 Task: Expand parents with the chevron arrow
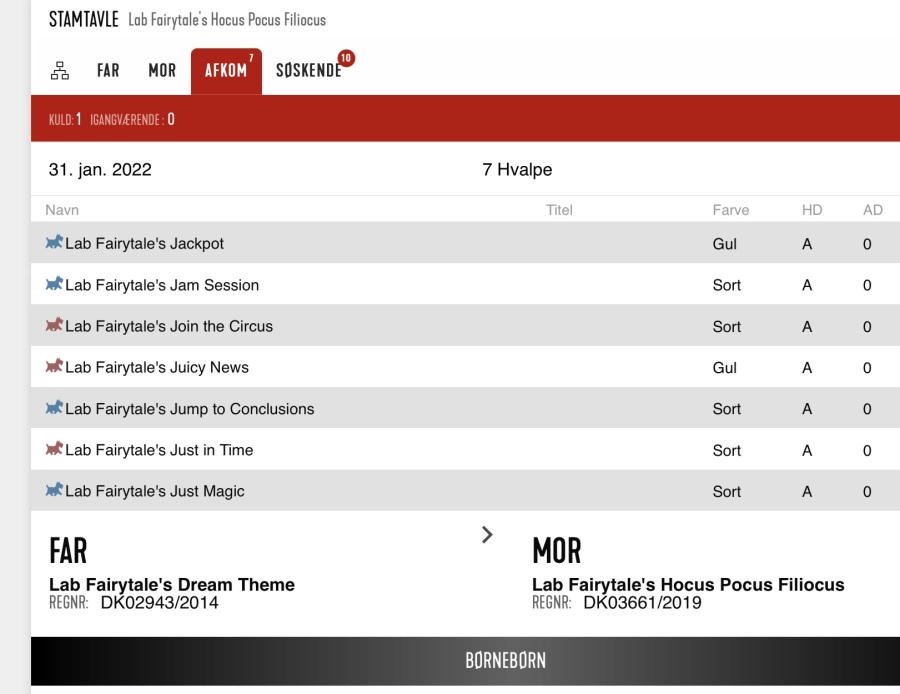487,535
